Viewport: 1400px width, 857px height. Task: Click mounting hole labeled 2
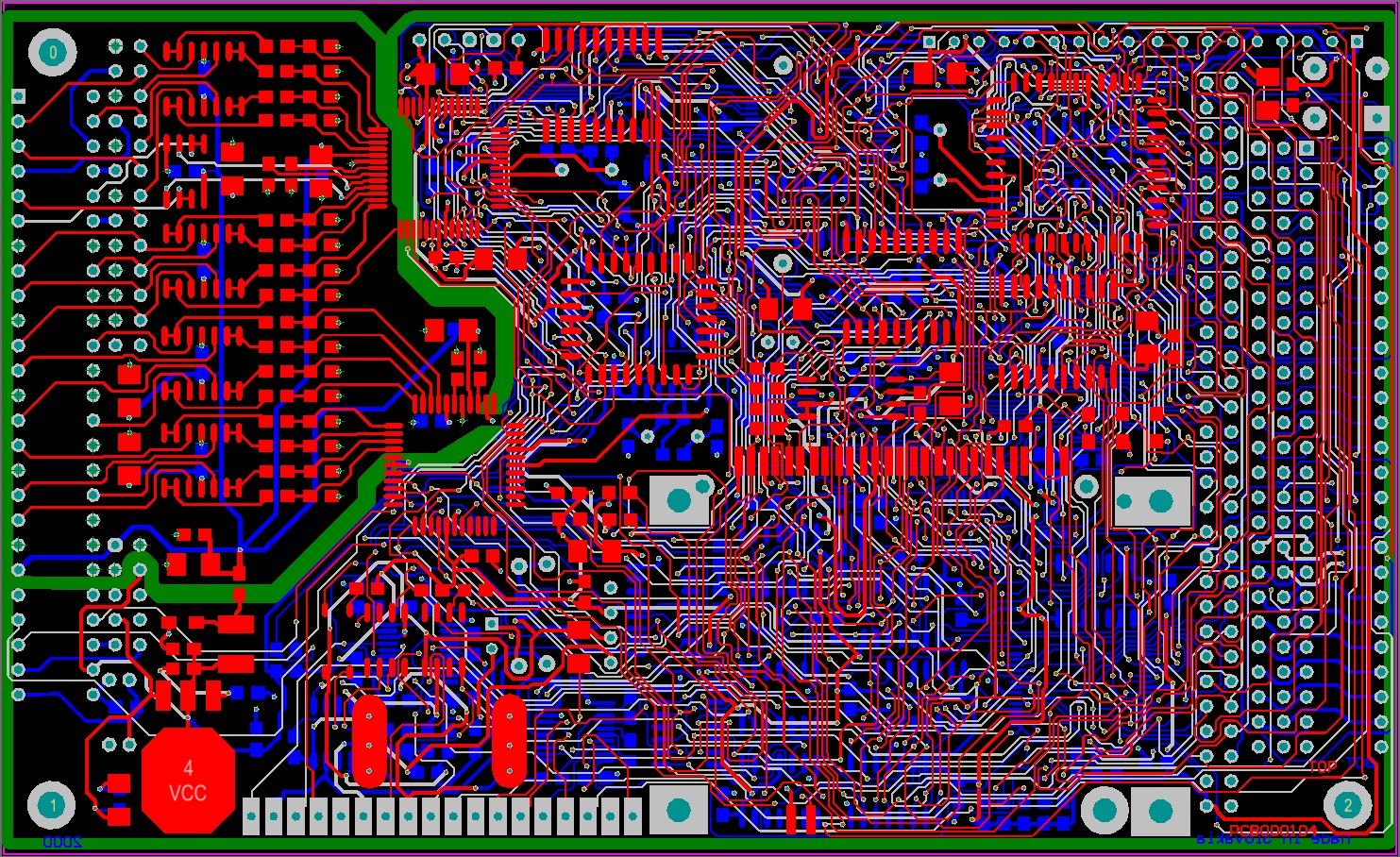tap(1347, 806)
